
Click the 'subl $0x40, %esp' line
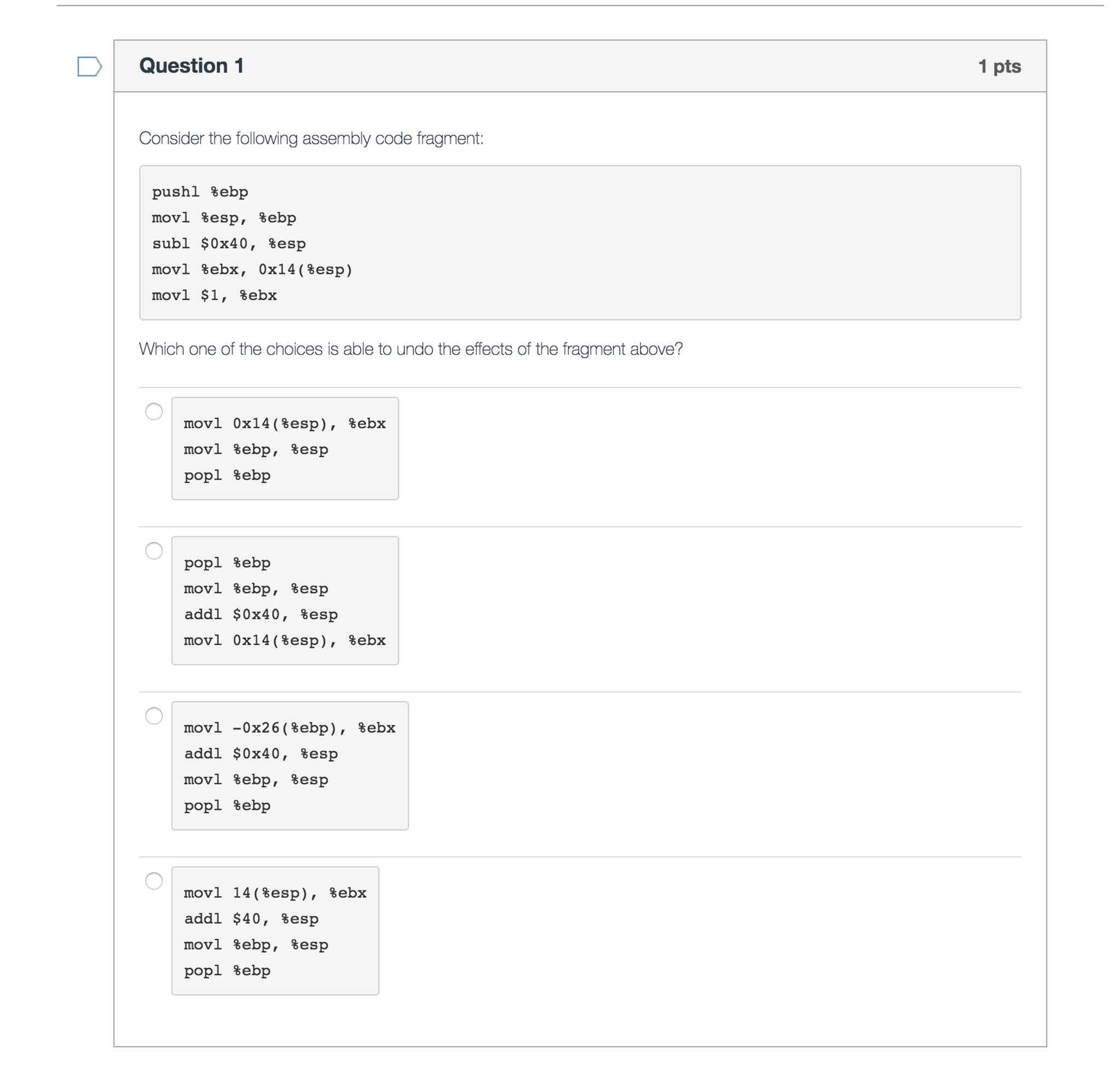(229, 244)
